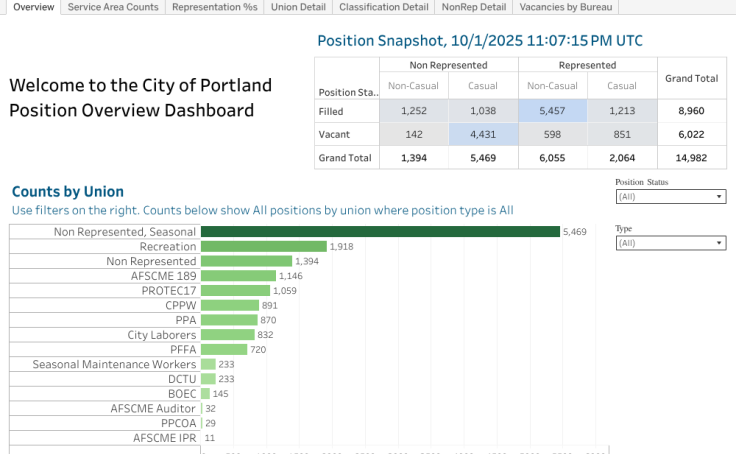Open the NonRep Detail tab

coord(474,7)
